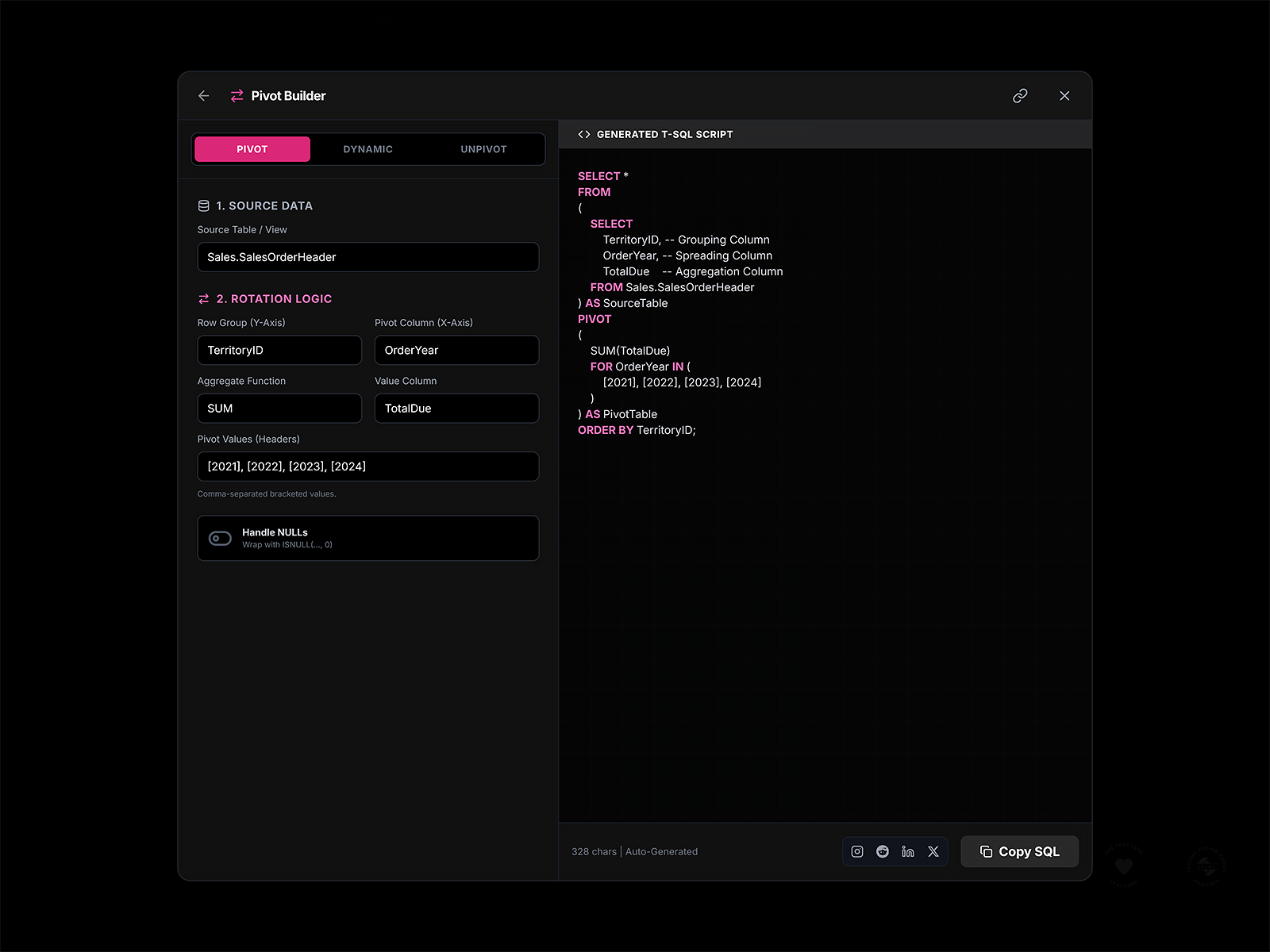
Task: Open the X icon in the footer
Action: [933, 851]
